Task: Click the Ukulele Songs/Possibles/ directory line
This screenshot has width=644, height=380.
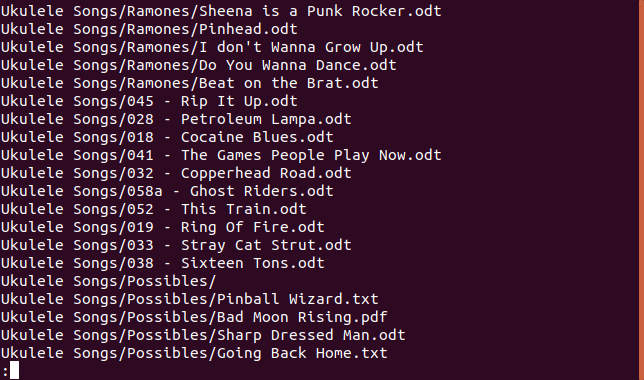Action: tap(108, 282)
